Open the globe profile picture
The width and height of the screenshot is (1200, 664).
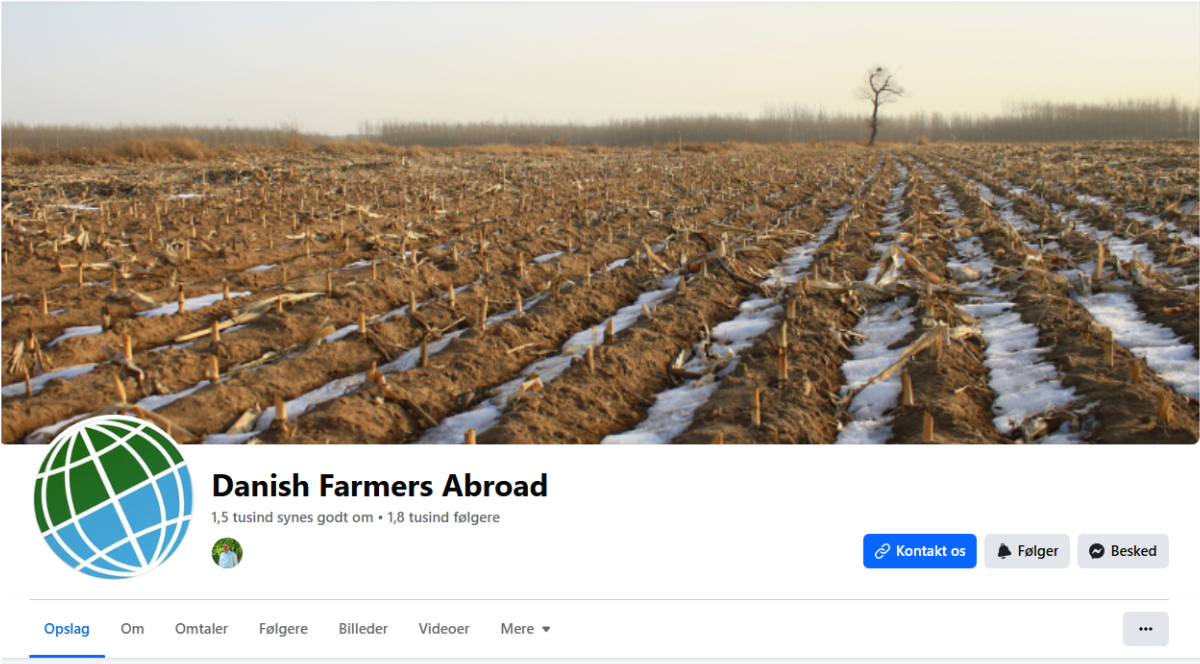[113, 497]
